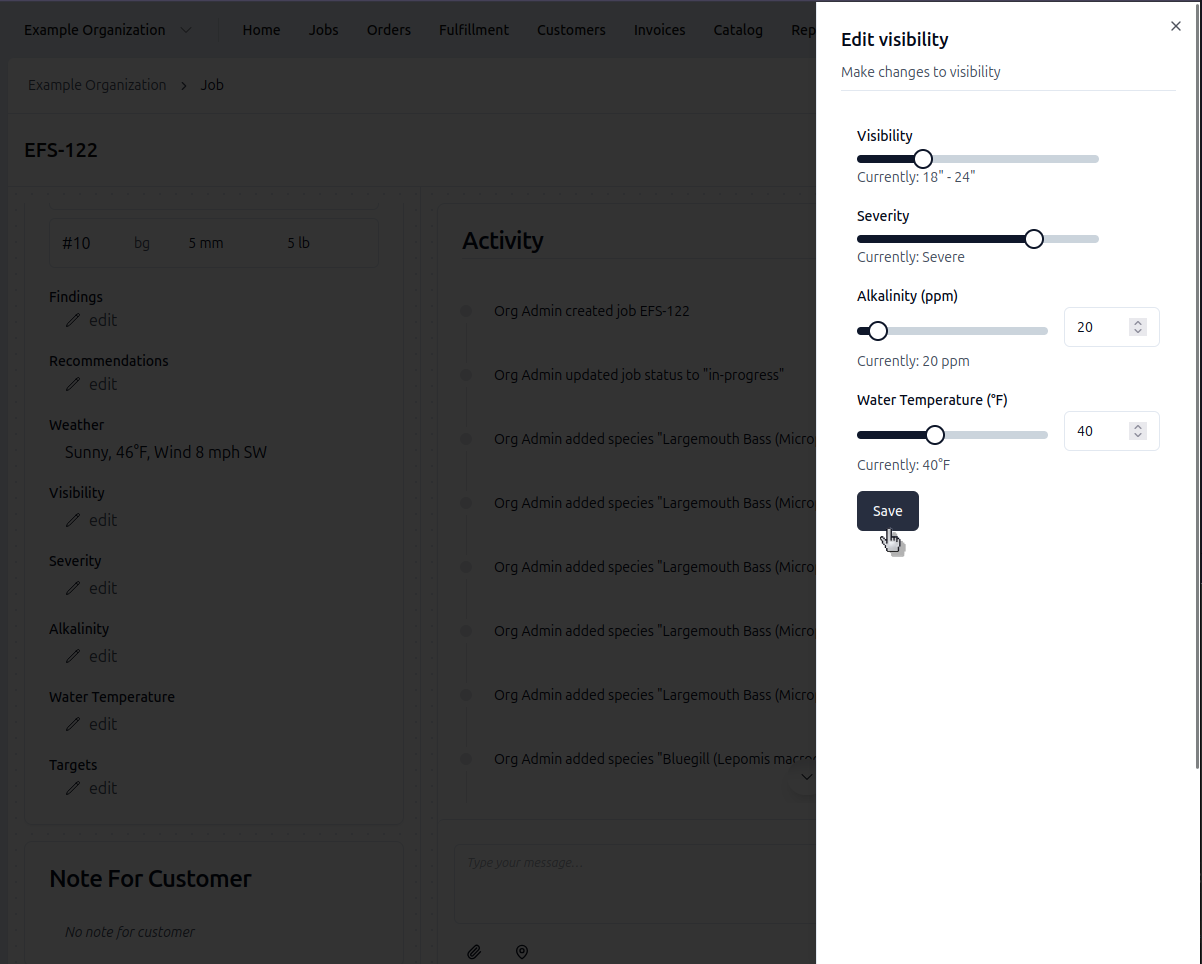
Task: Click the Alkalinity ppm input field
Action: pyautogui.click(x=1097, y=327)
